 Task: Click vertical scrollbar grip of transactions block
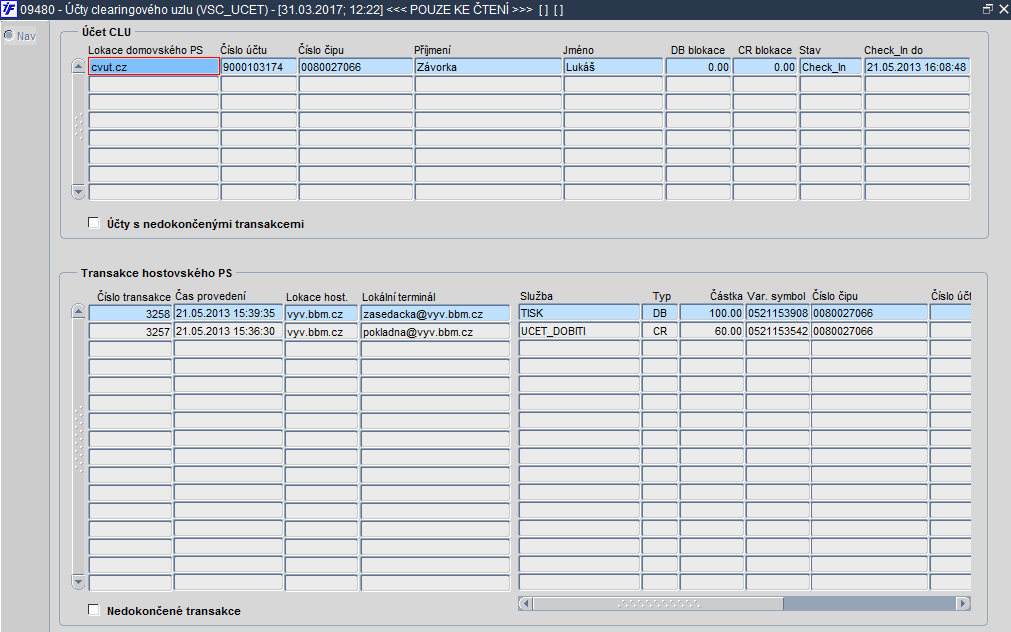(x=79, y=440)
